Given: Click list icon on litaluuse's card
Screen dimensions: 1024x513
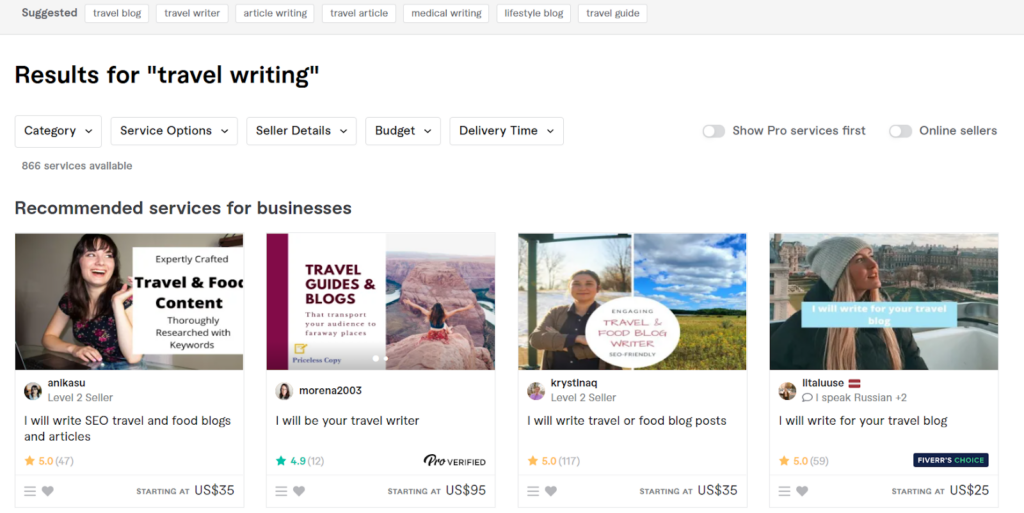Looking at the screenshot, I should point(785,491).
